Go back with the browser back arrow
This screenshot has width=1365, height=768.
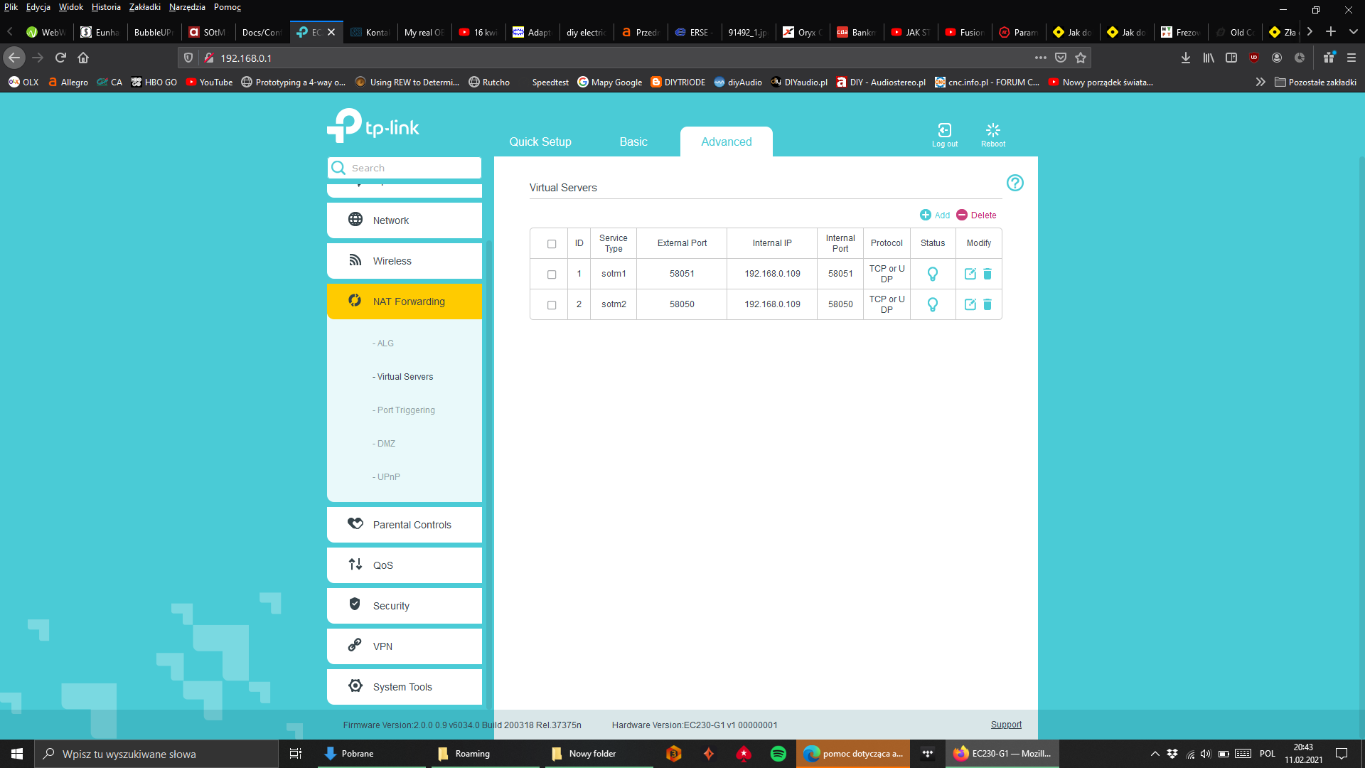coord(14,58)
